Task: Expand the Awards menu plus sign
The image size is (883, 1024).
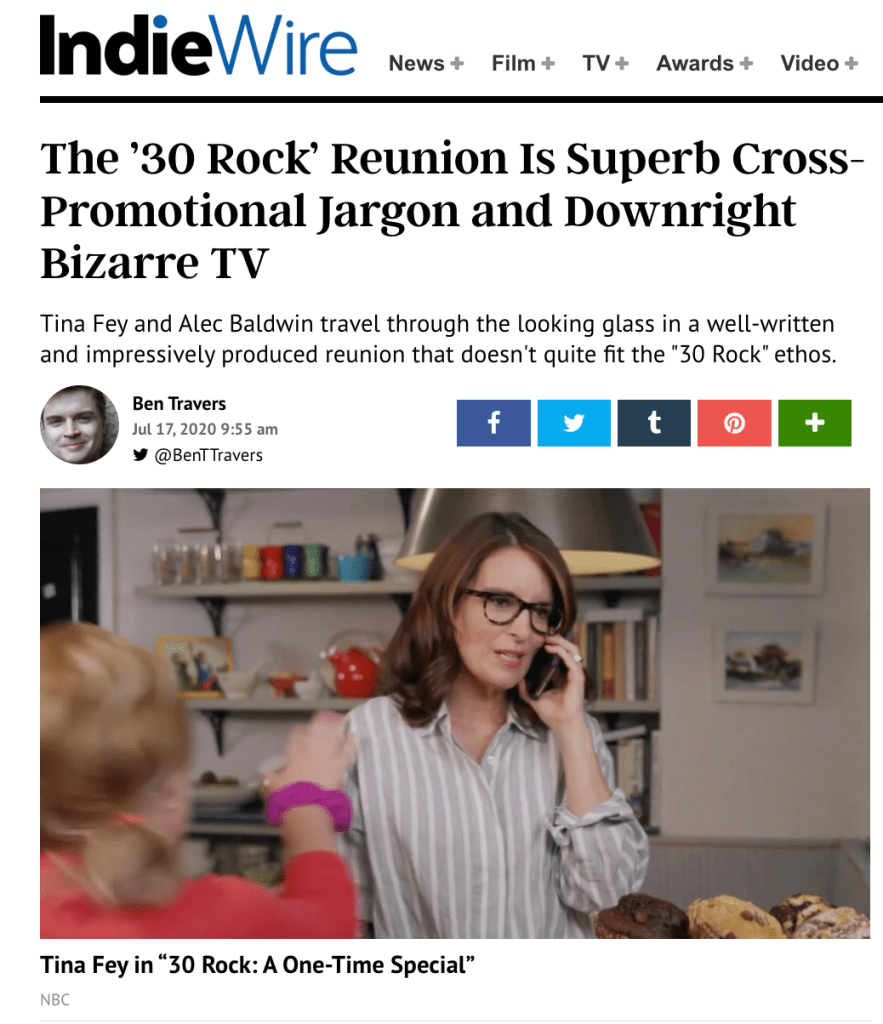Action: (x=746, y=63)
